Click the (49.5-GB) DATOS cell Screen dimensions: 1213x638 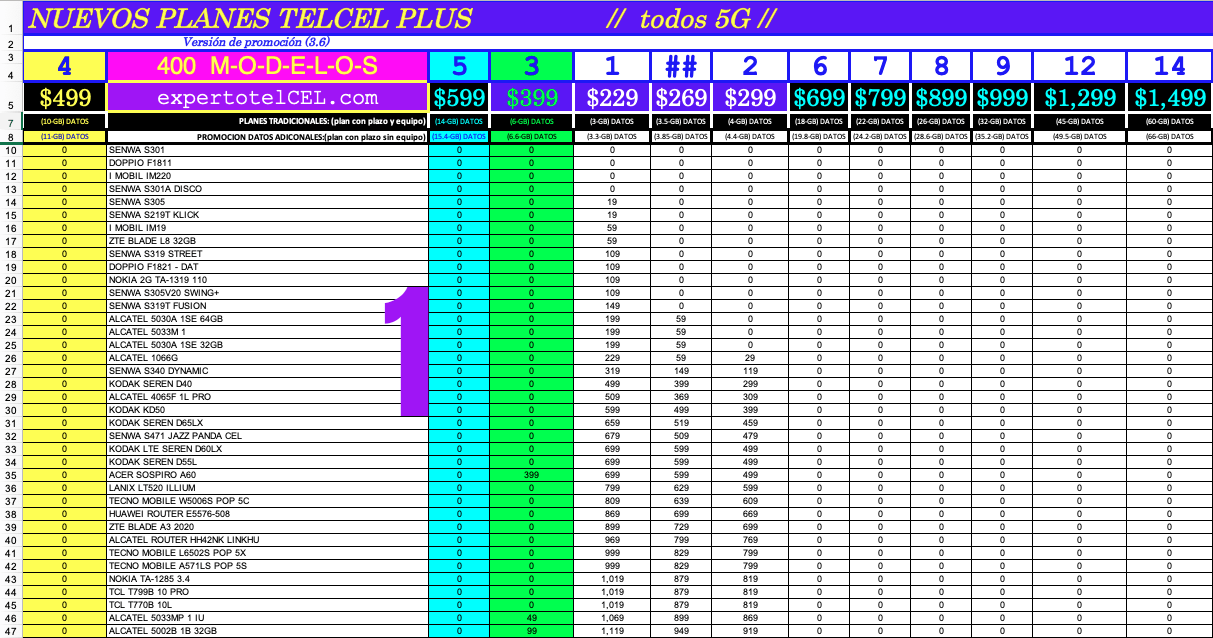coord(1079,136)
